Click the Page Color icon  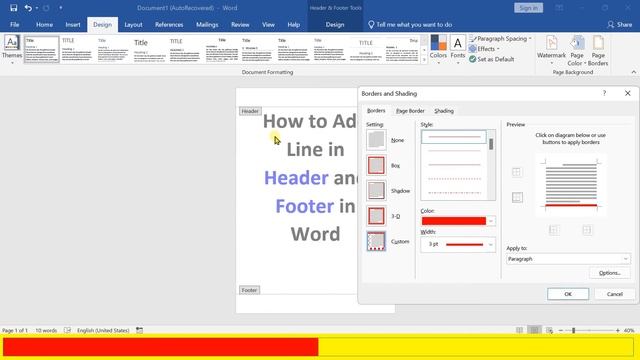(x=577, y=43)
